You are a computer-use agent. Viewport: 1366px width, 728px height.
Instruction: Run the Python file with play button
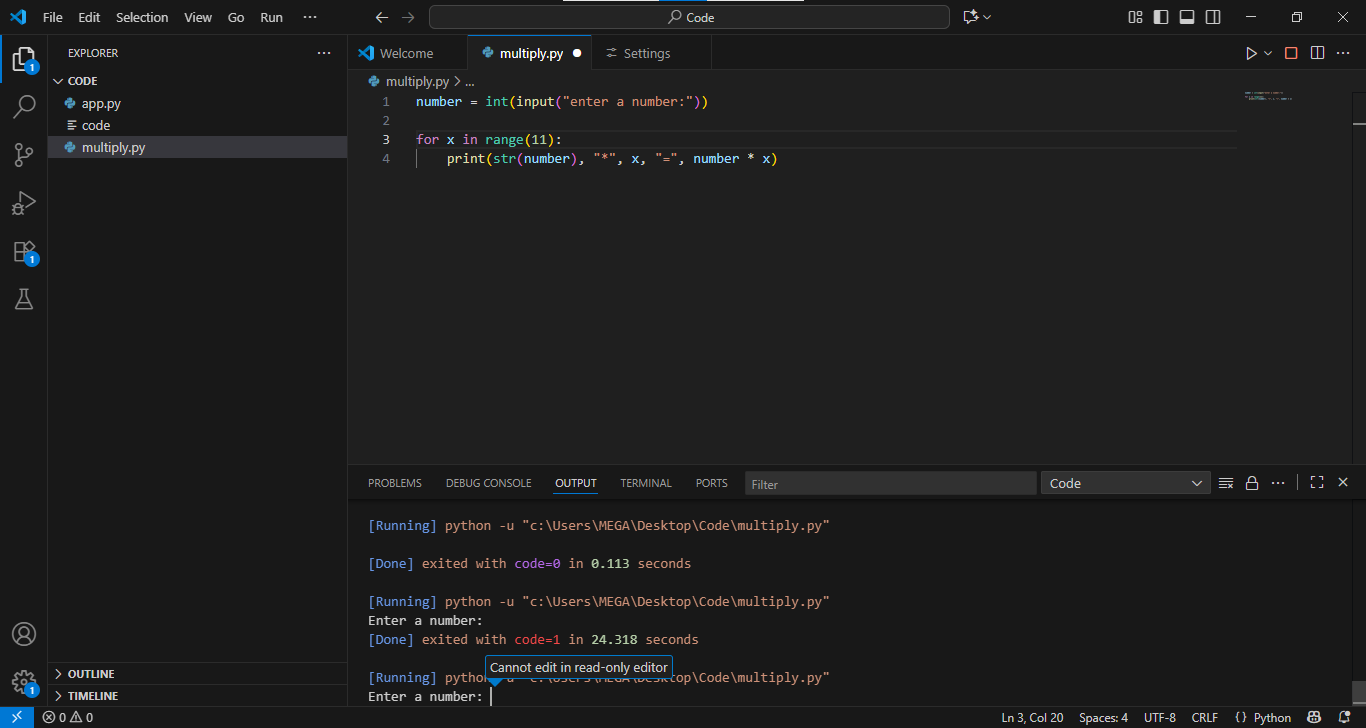pos(1250,53)
